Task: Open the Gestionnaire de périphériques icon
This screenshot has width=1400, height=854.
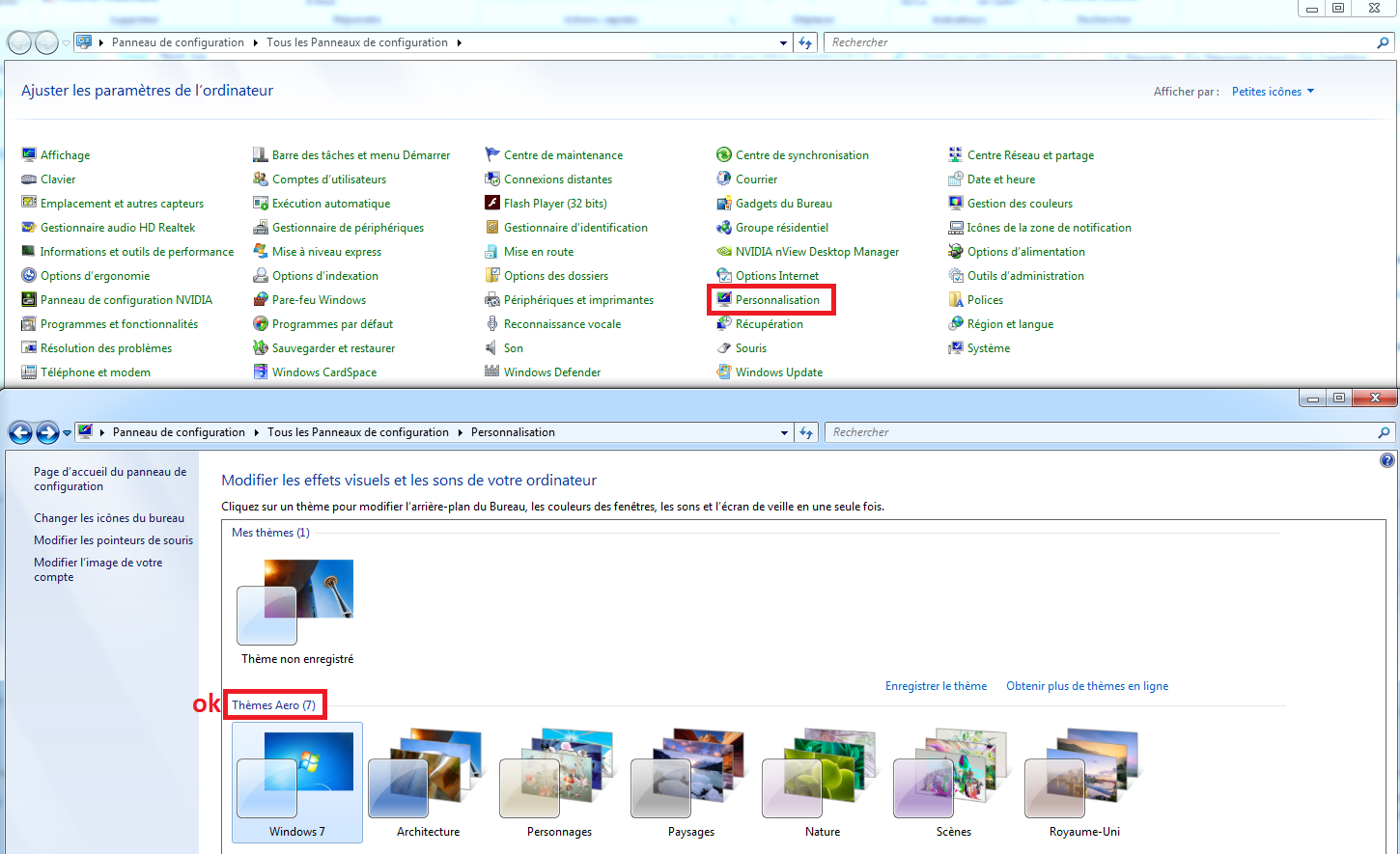Action: click(x=261, y=227)
